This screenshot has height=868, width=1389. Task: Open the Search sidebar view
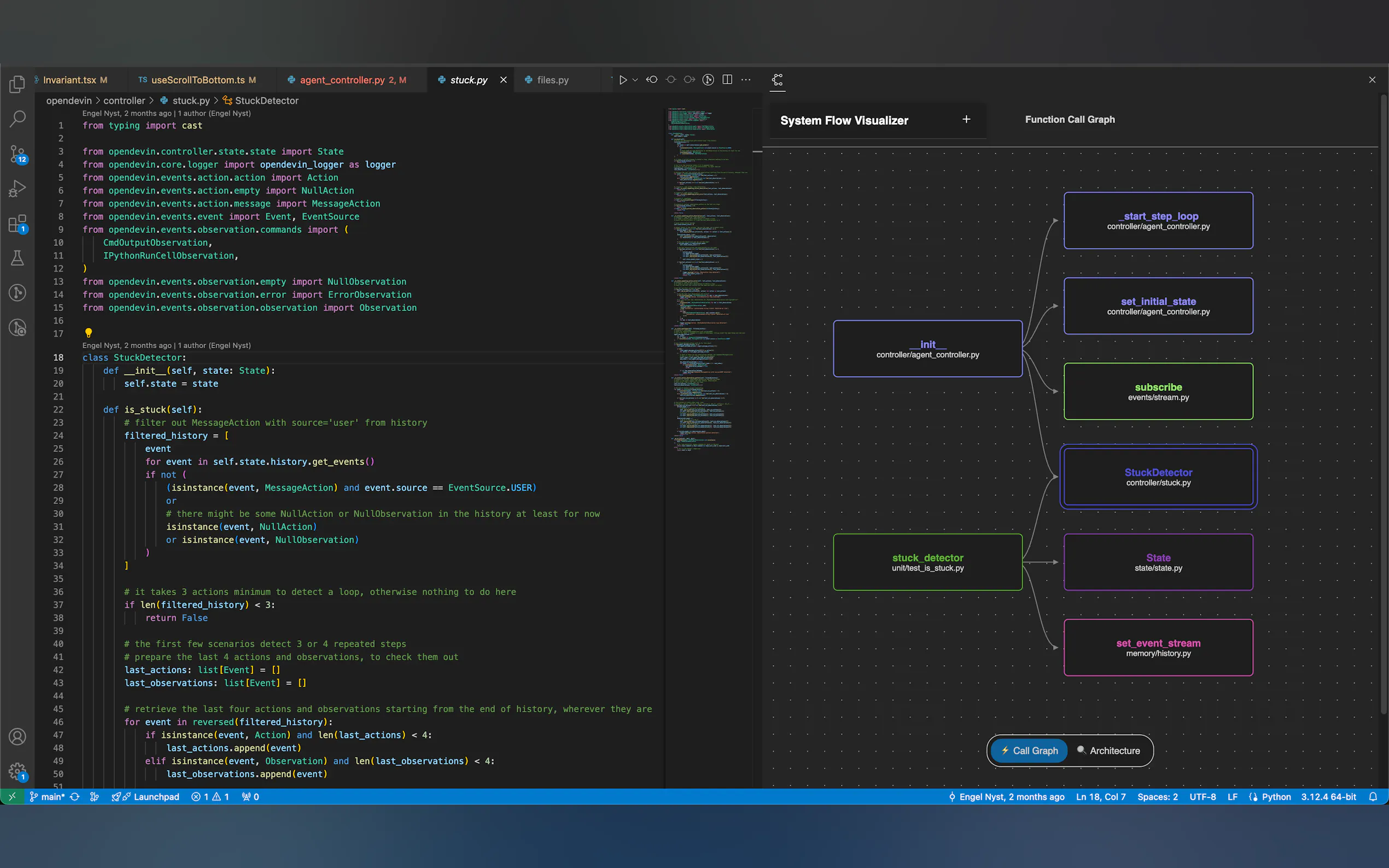[17, 119]
